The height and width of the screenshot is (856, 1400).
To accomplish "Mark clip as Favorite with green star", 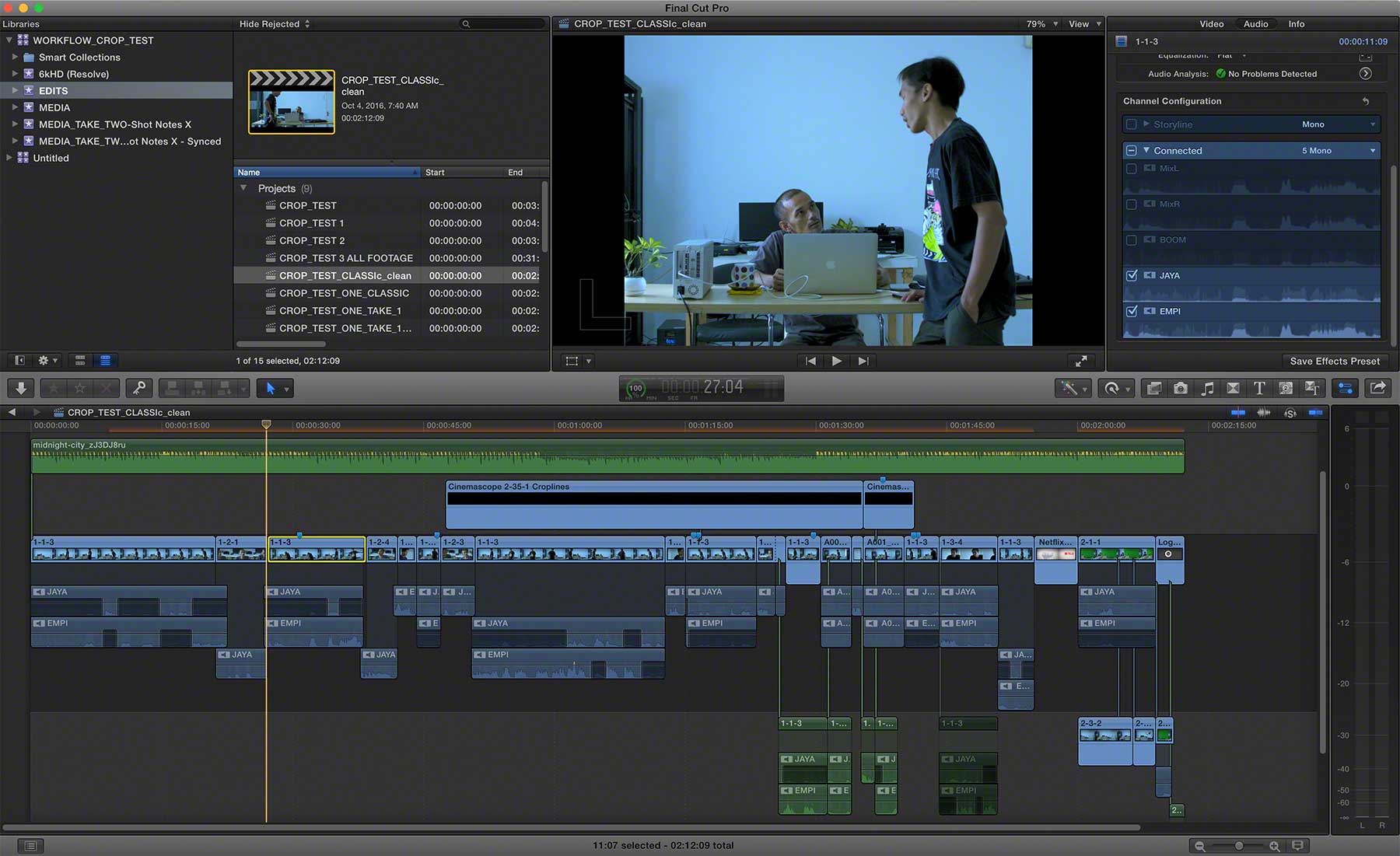I will click(54, 387).
